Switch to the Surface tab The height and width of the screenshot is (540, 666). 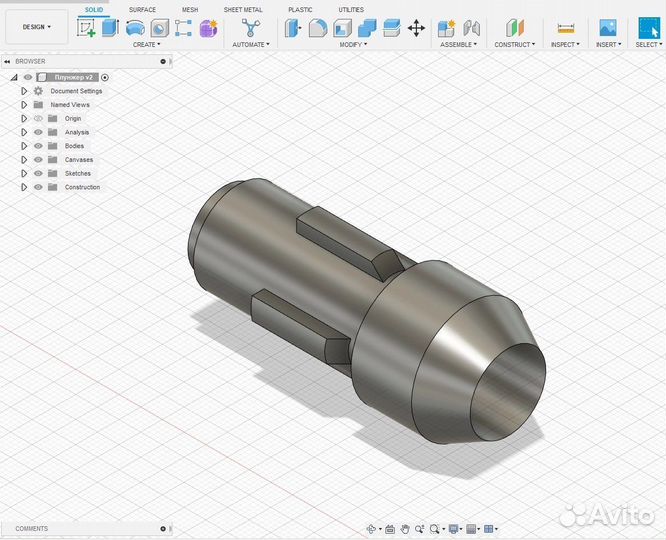(x=142, y=9)
